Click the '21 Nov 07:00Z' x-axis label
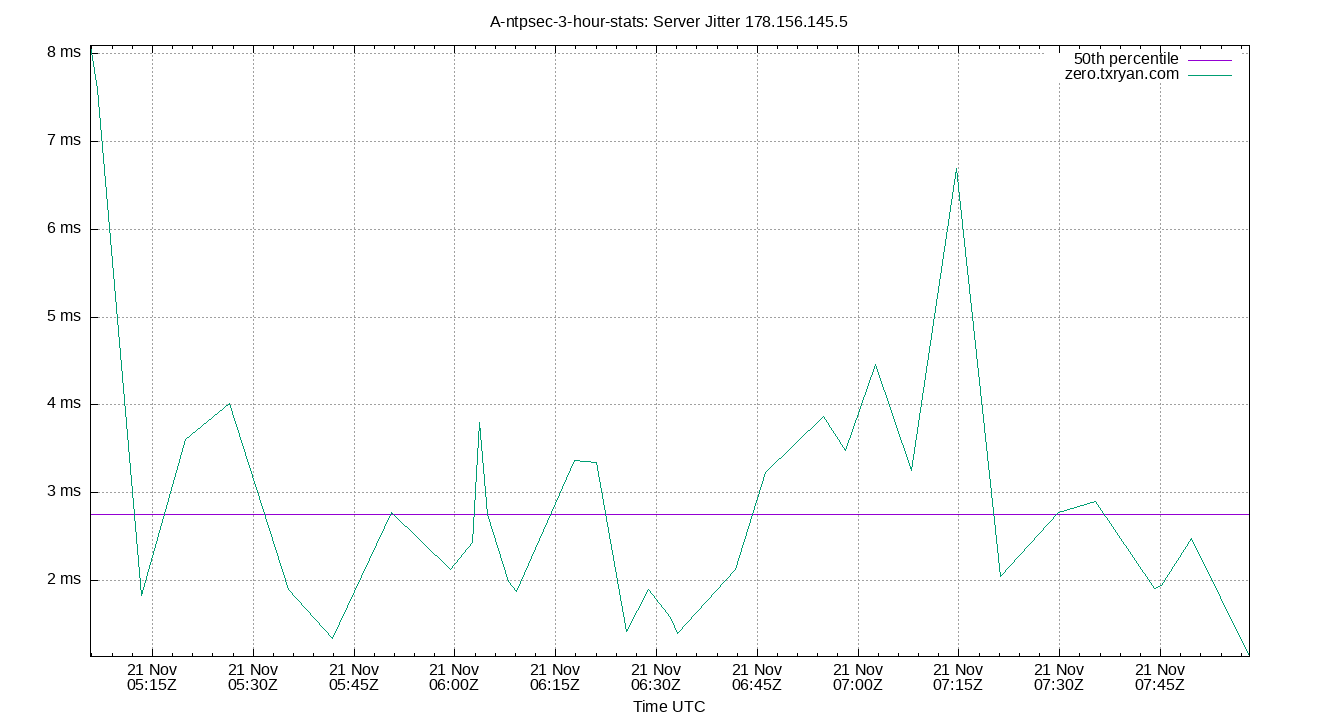This screenshot has width=1340, height=720. (858, 677)
